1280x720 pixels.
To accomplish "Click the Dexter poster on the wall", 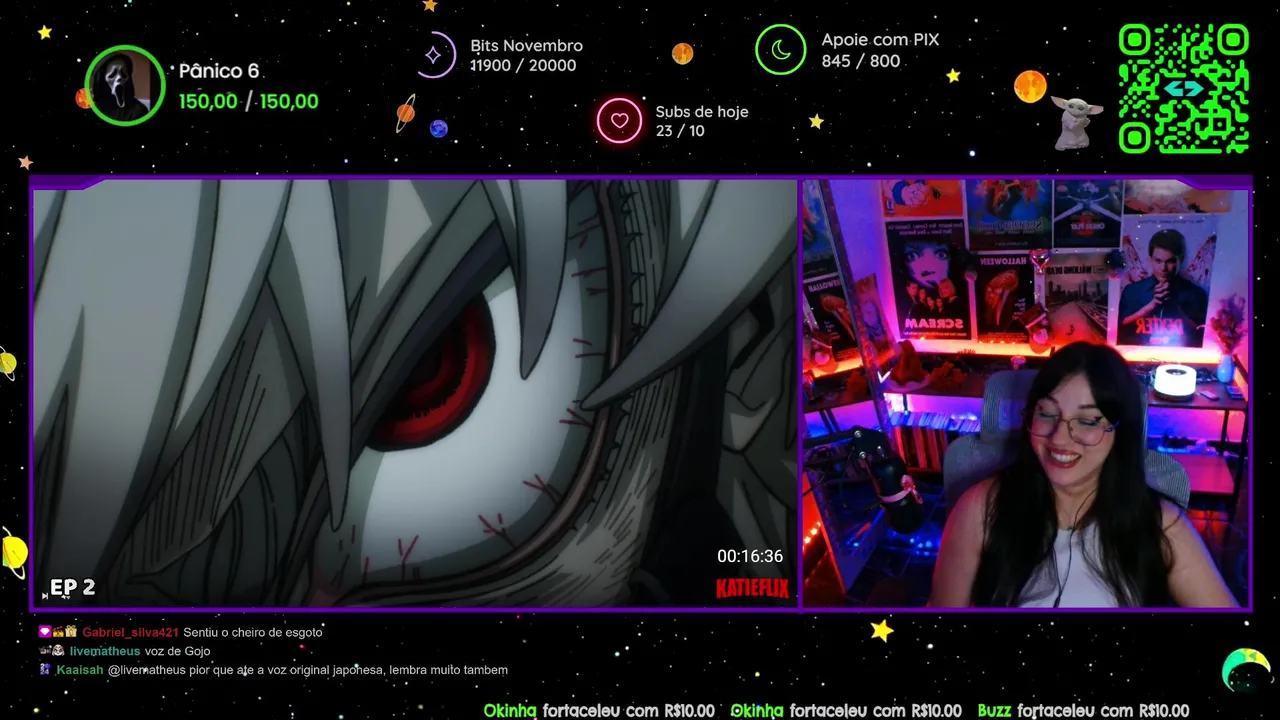I will 1164,283.
